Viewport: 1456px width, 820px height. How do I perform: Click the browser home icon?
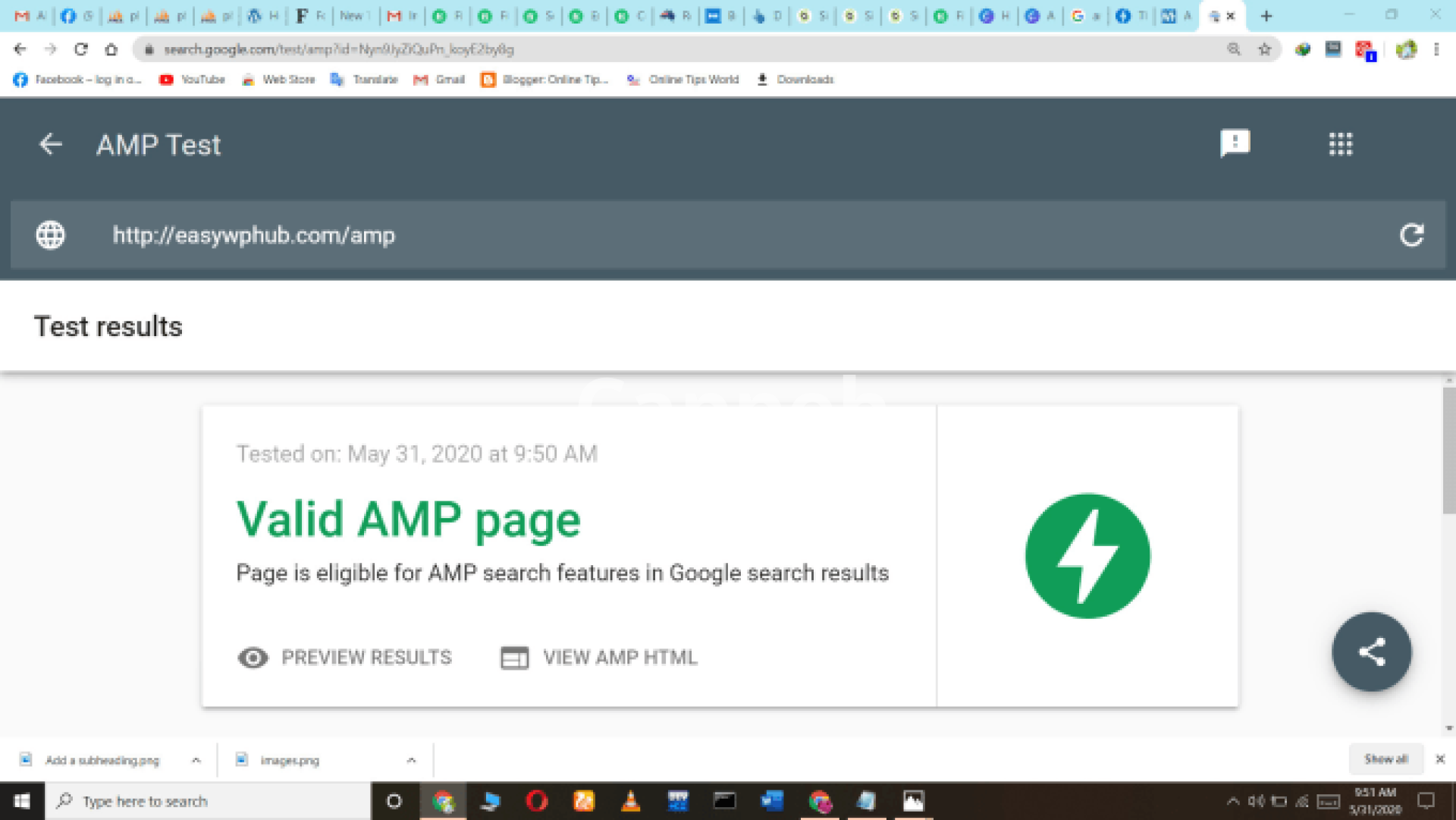(x=111, y=49)
